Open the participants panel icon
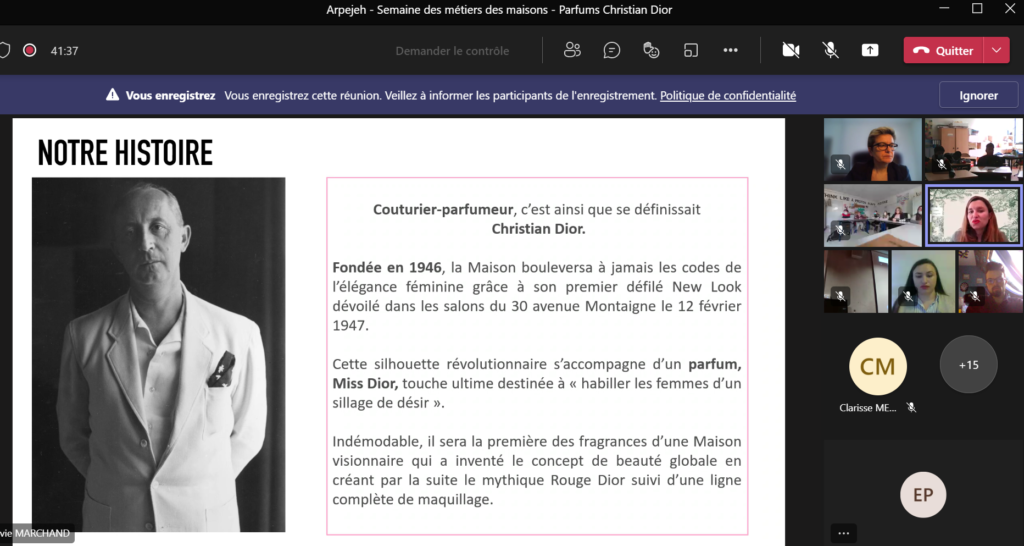The width and height of the screenshot is (1024, 546). (572, 50)
